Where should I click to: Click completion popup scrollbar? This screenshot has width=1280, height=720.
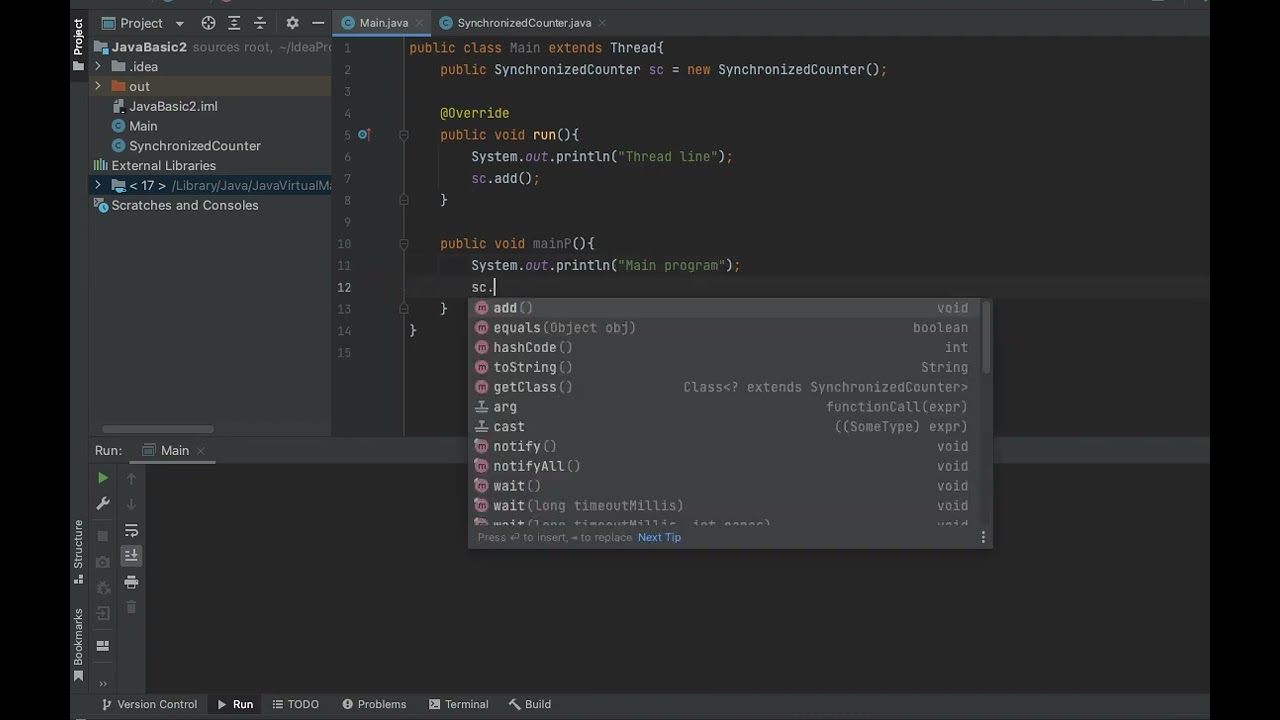point(987,336)
